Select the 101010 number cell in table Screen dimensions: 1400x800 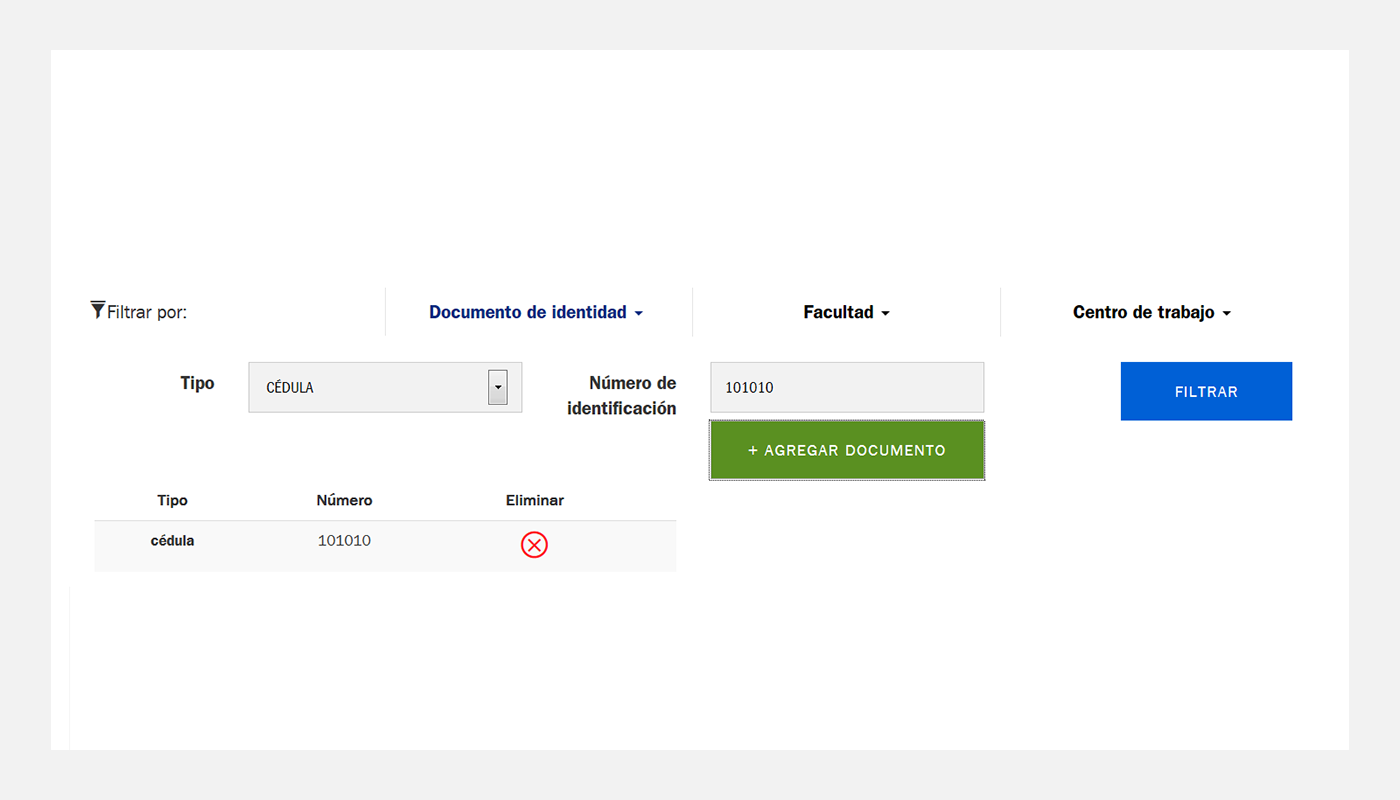pos(344,541)
